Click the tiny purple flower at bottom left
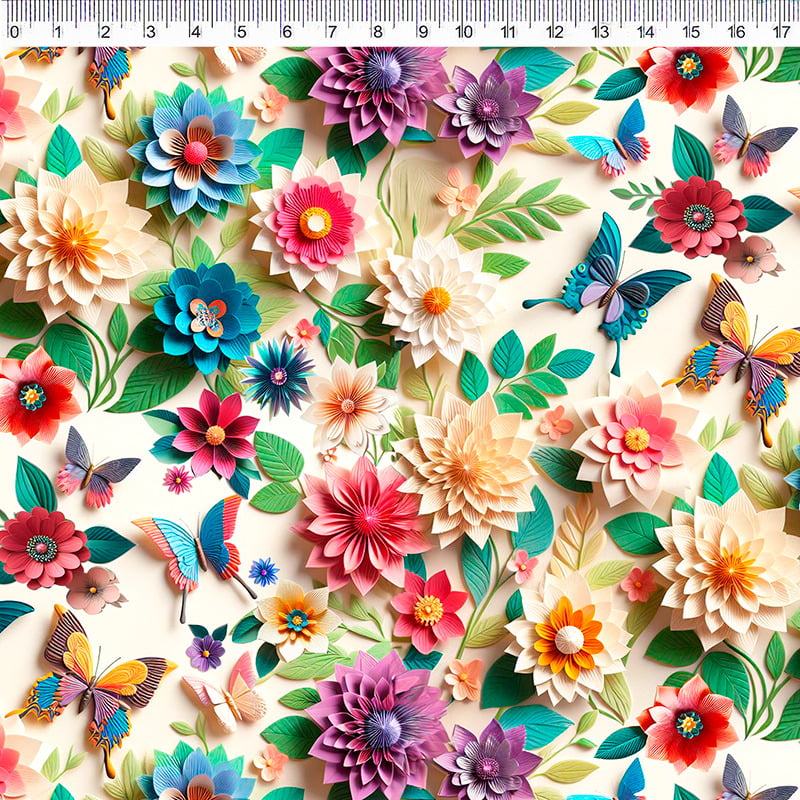 205,652
